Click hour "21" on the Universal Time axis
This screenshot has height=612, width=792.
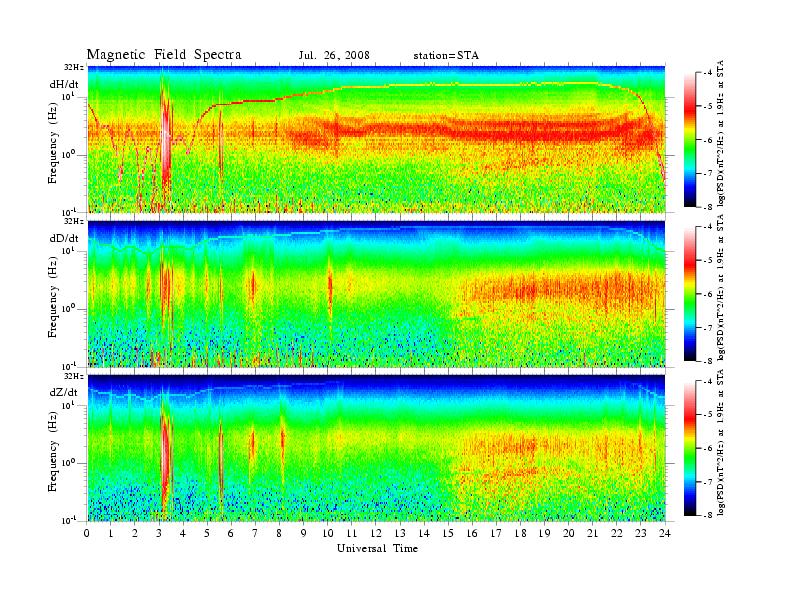pyautogui.click(x=592, y=533)
